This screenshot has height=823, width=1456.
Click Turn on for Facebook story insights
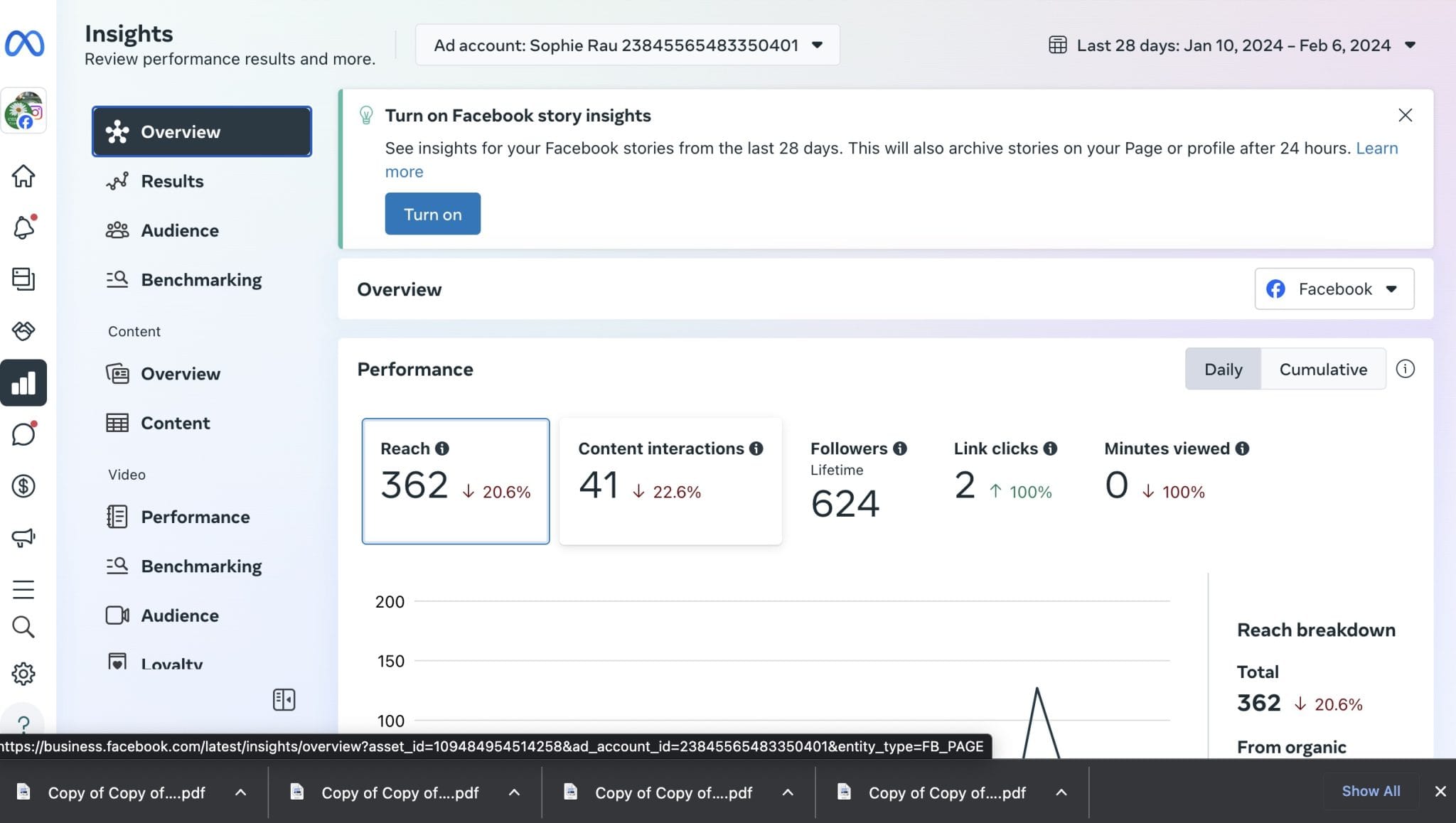432,213
